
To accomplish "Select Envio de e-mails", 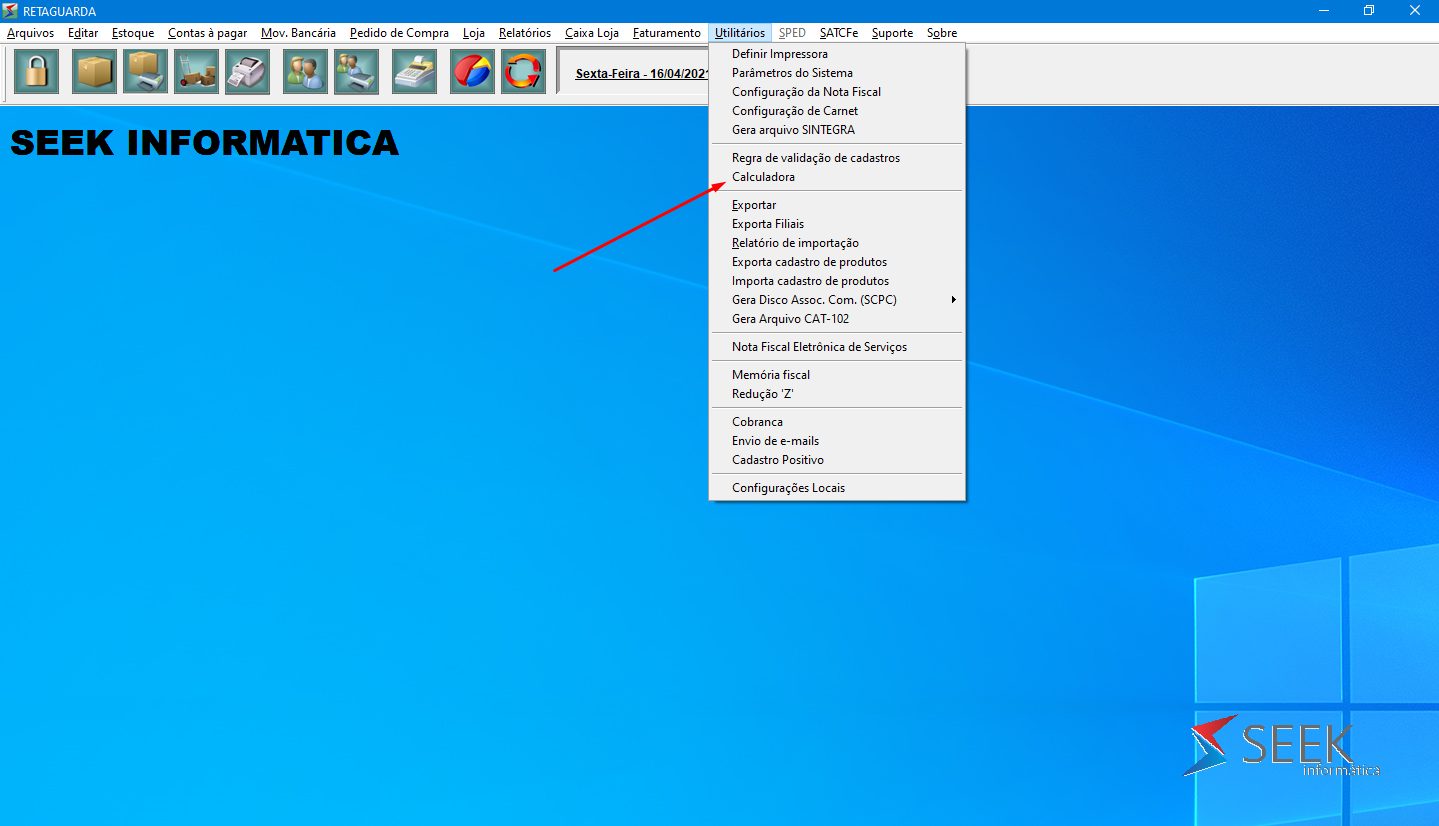I will 837,441.
